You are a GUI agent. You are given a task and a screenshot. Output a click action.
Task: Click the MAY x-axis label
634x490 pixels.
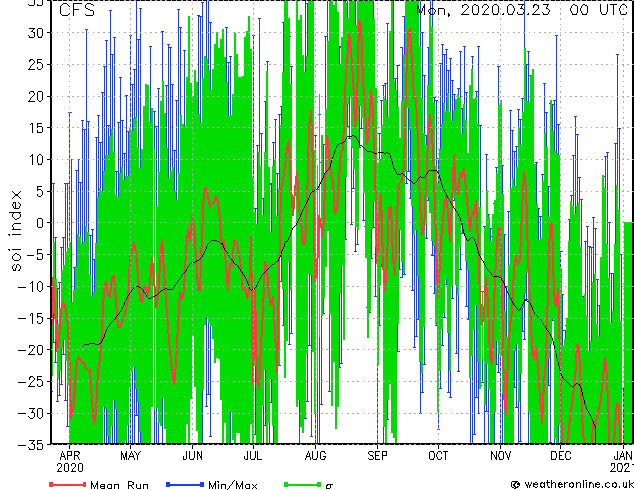click(x=130, y=456)
